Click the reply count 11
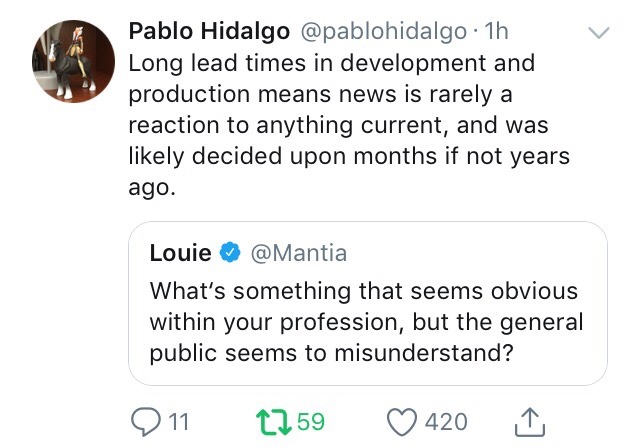Screen dimensions: 640x448 181,421
